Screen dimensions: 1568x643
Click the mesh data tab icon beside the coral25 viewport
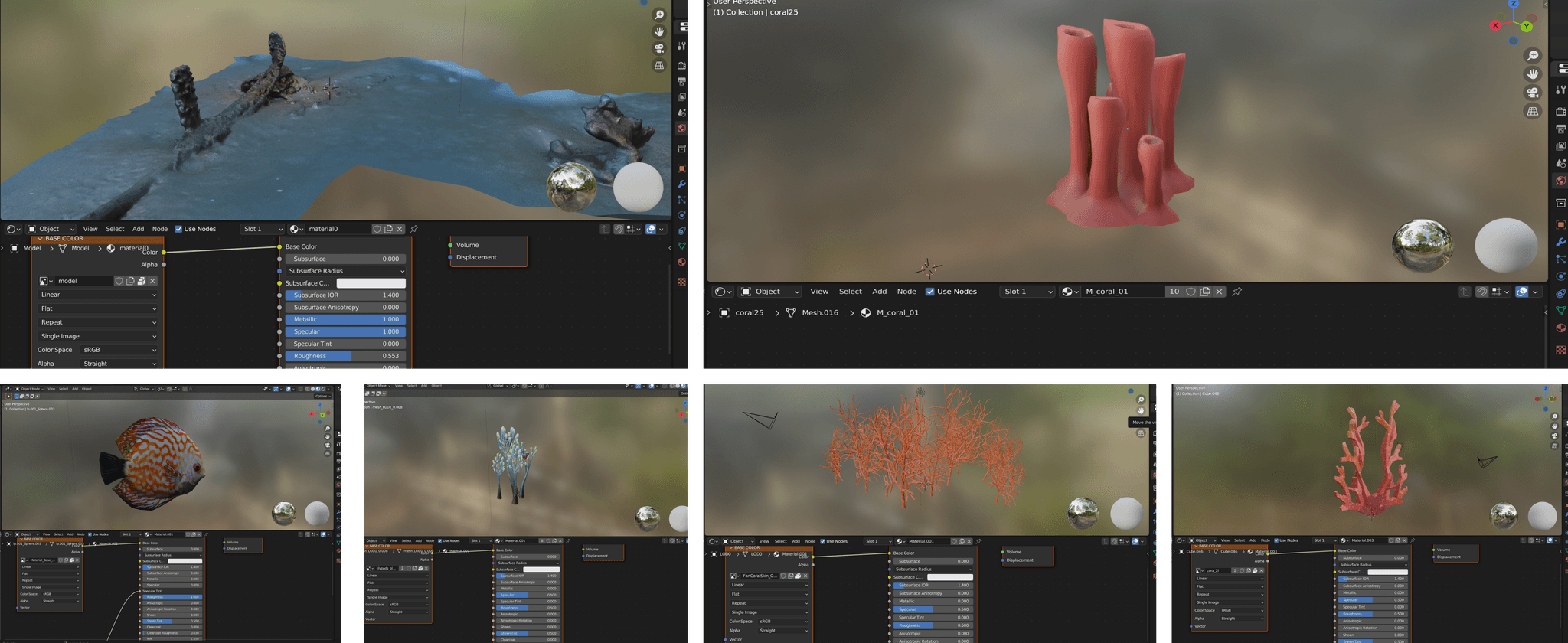click(1560, 311)
